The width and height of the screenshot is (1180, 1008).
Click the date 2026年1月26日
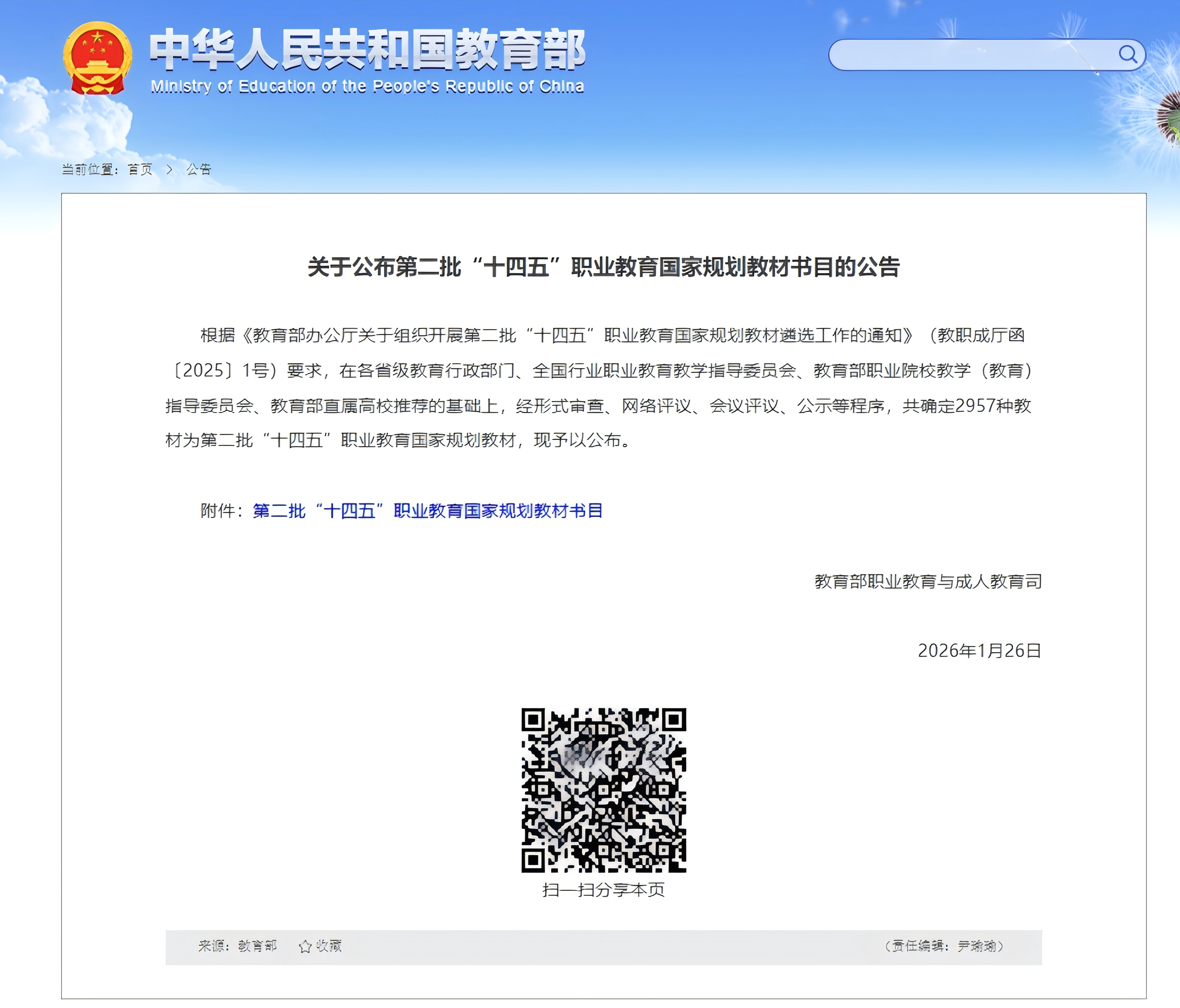point(979,651)
